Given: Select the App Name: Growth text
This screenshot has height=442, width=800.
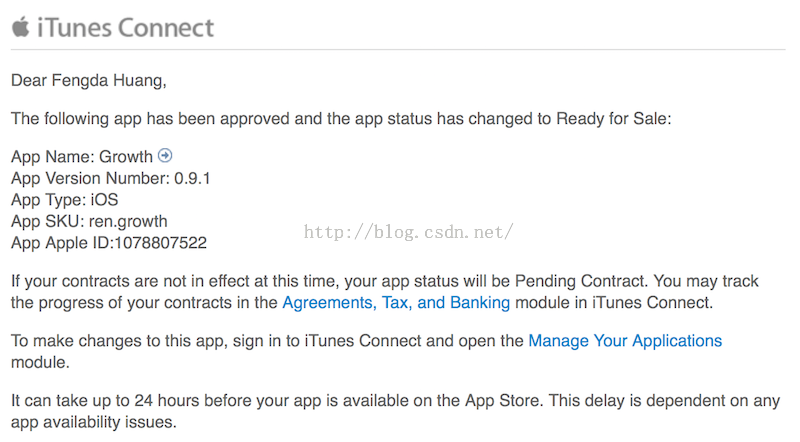Looking at the screenshot, I should (x=82, y=157).
